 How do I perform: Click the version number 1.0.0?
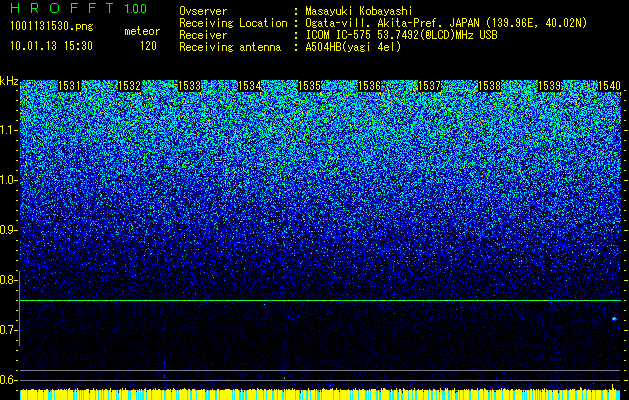click(x=135, y=9)
